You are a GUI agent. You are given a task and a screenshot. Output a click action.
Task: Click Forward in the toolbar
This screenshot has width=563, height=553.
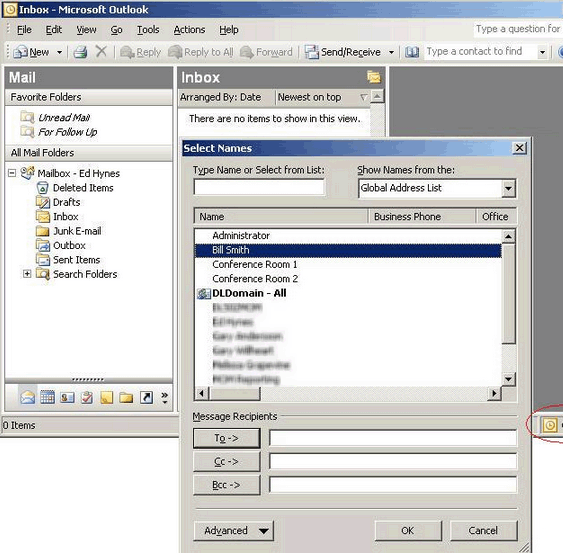[x=266, y=52]
